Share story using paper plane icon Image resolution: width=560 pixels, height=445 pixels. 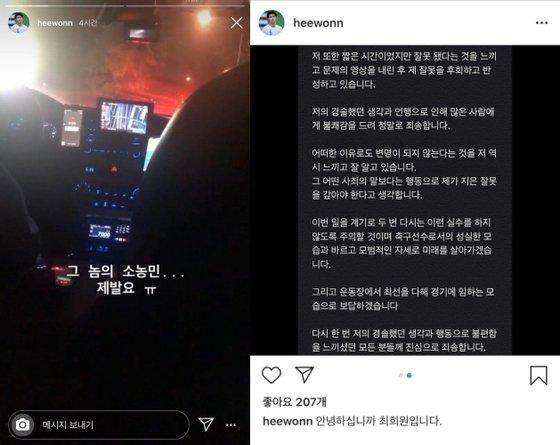[x=206, y=424]
